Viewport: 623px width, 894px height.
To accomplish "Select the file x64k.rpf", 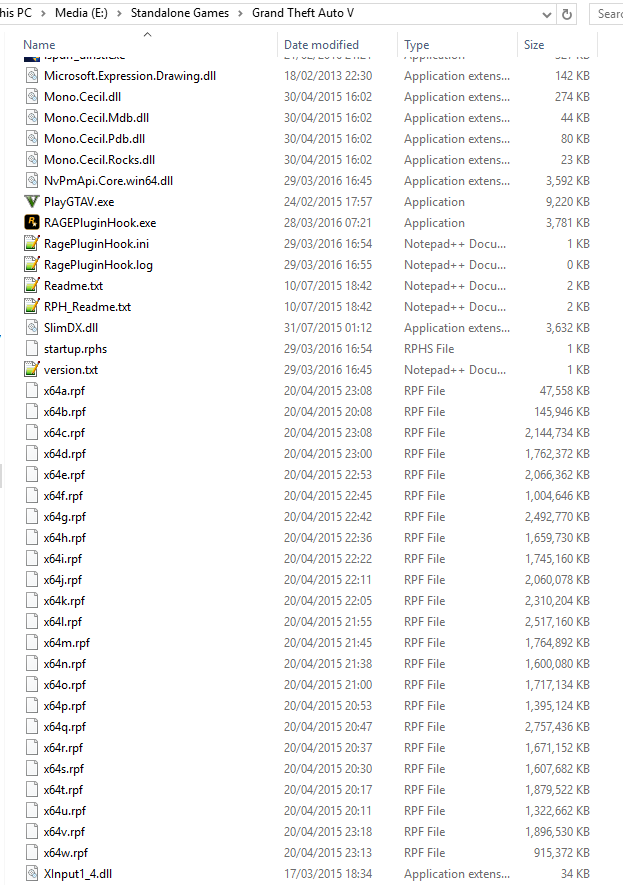I will [x=64, y=600].
